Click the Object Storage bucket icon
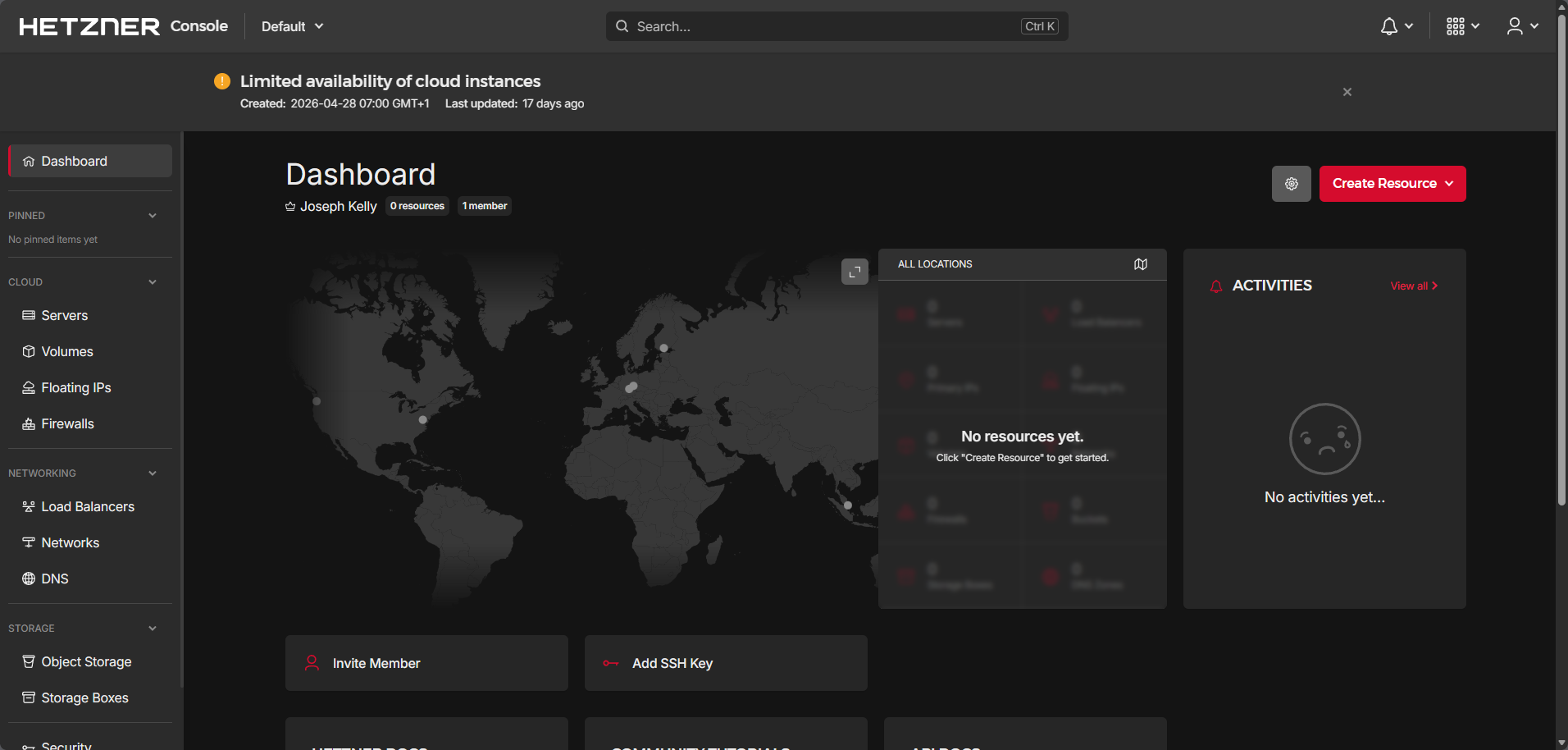The width and height of the screenshot is (1568, 750). pos(29,661)
